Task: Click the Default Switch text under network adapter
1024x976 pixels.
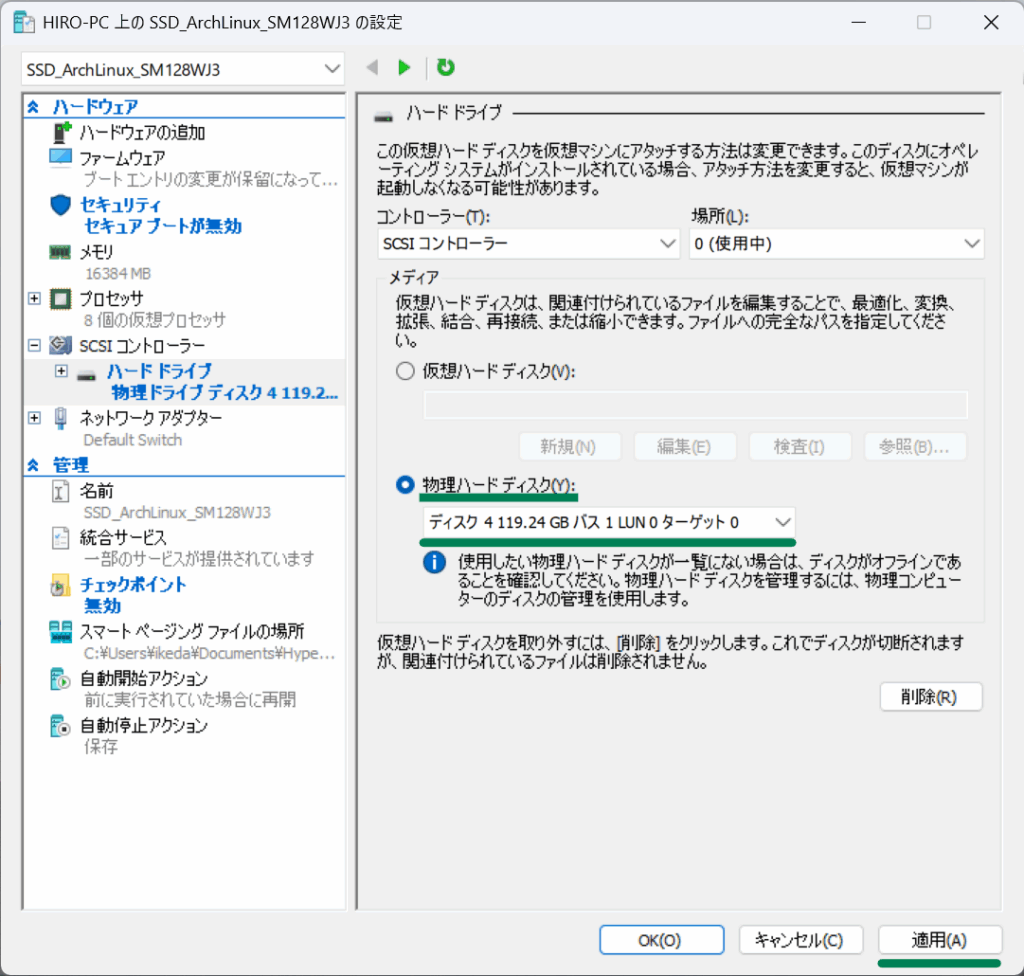Action: [x=133, y=440]
